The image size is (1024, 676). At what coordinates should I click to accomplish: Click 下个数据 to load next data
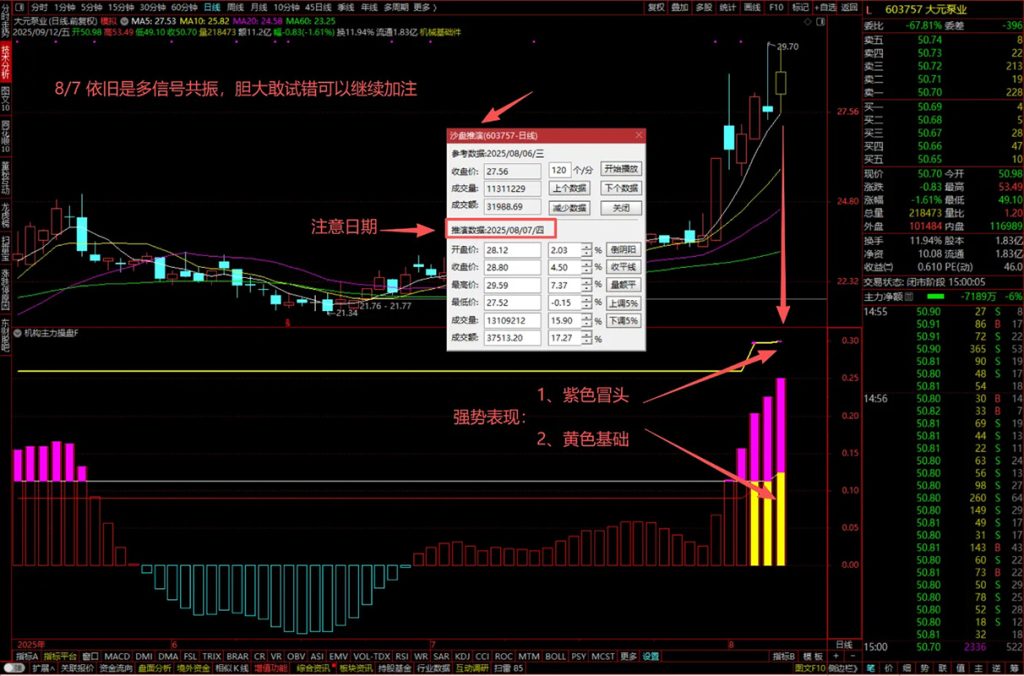point(620,187)
